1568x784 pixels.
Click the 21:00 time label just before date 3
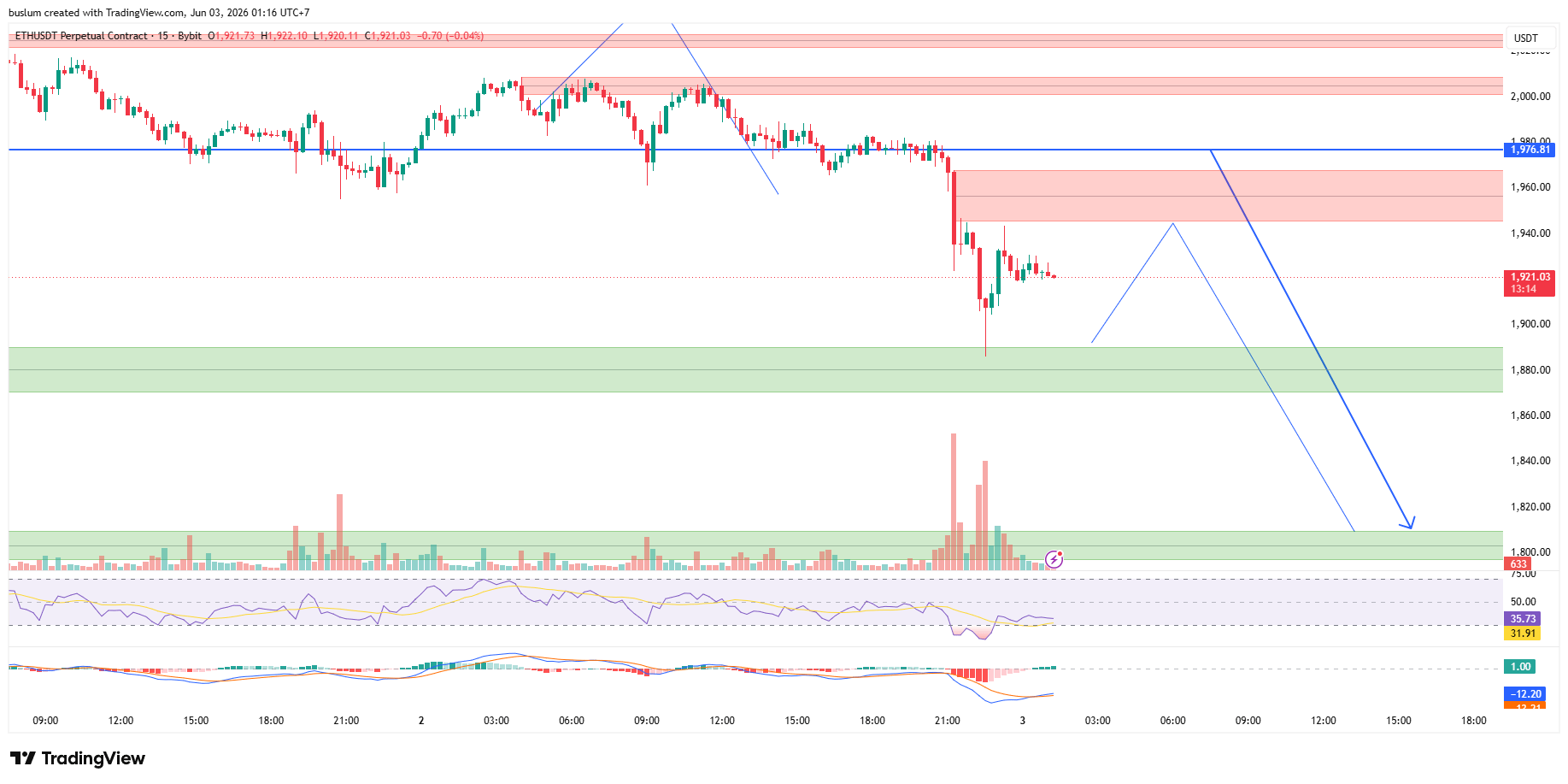(948, 721)
